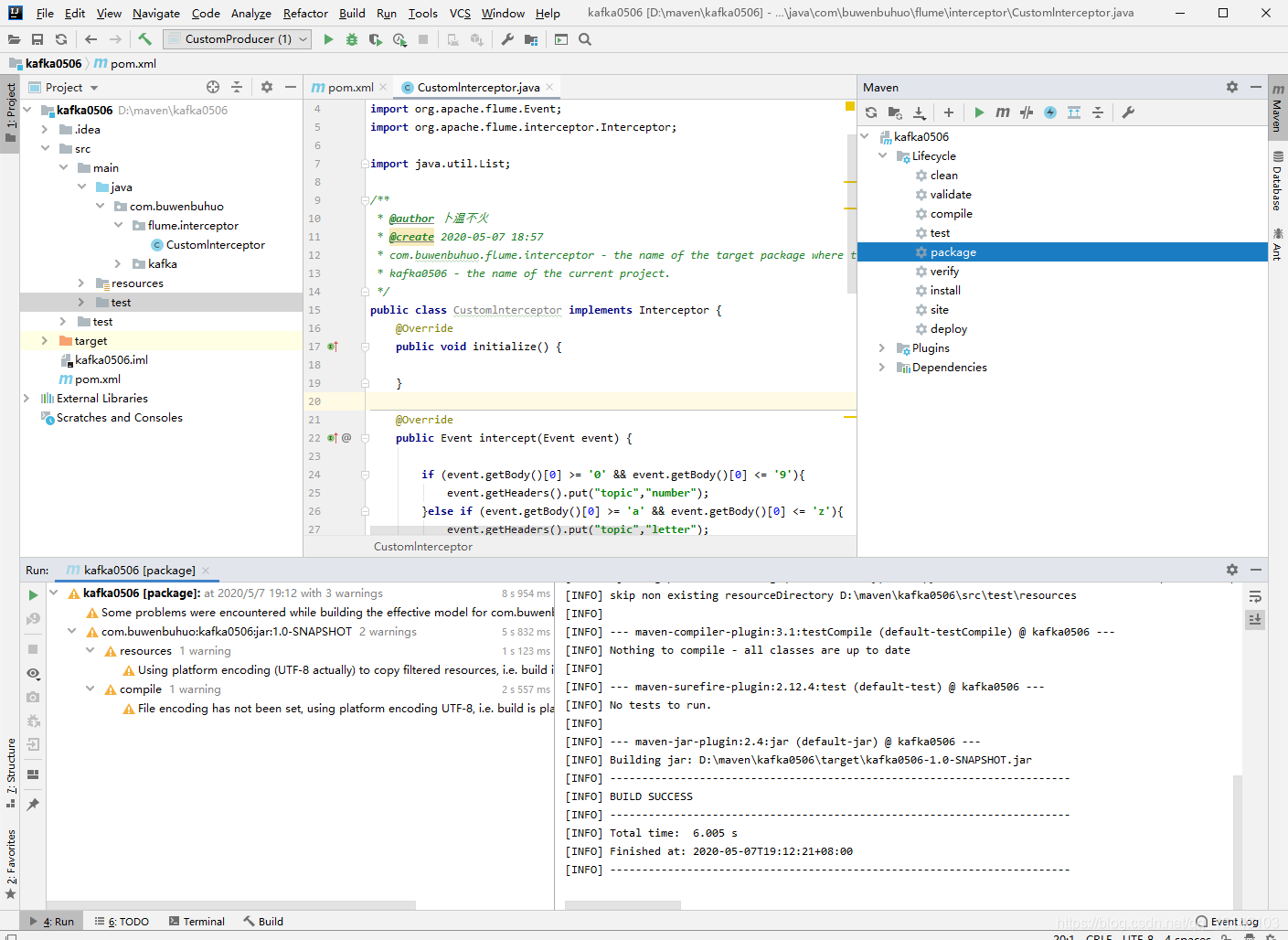The image size is (1288, 940).
Task: Run with Coverage shield icon
Action: 376,39
